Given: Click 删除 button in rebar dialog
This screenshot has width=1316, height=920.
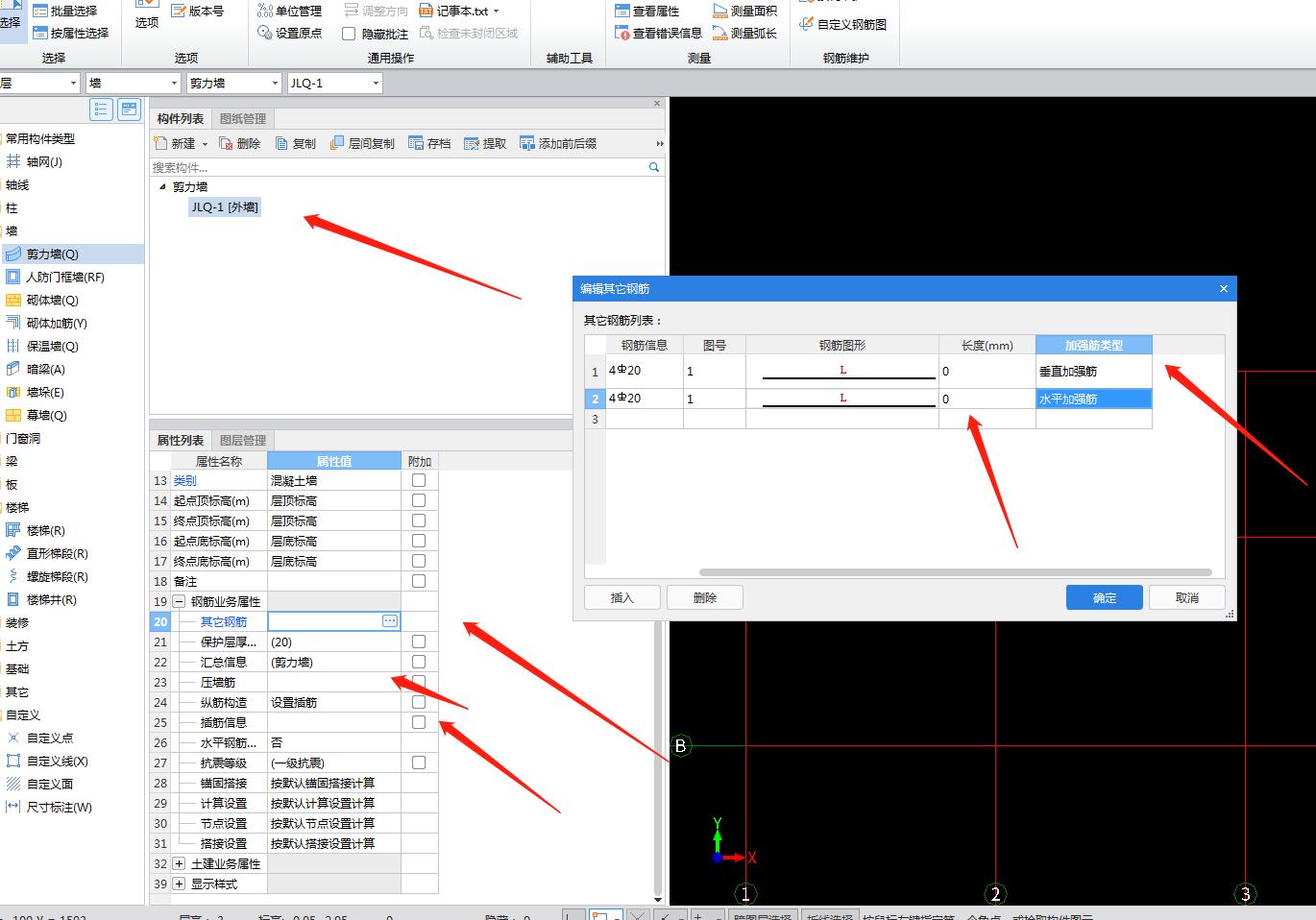Looking at the screenshot, I should [x=705, y=597].
